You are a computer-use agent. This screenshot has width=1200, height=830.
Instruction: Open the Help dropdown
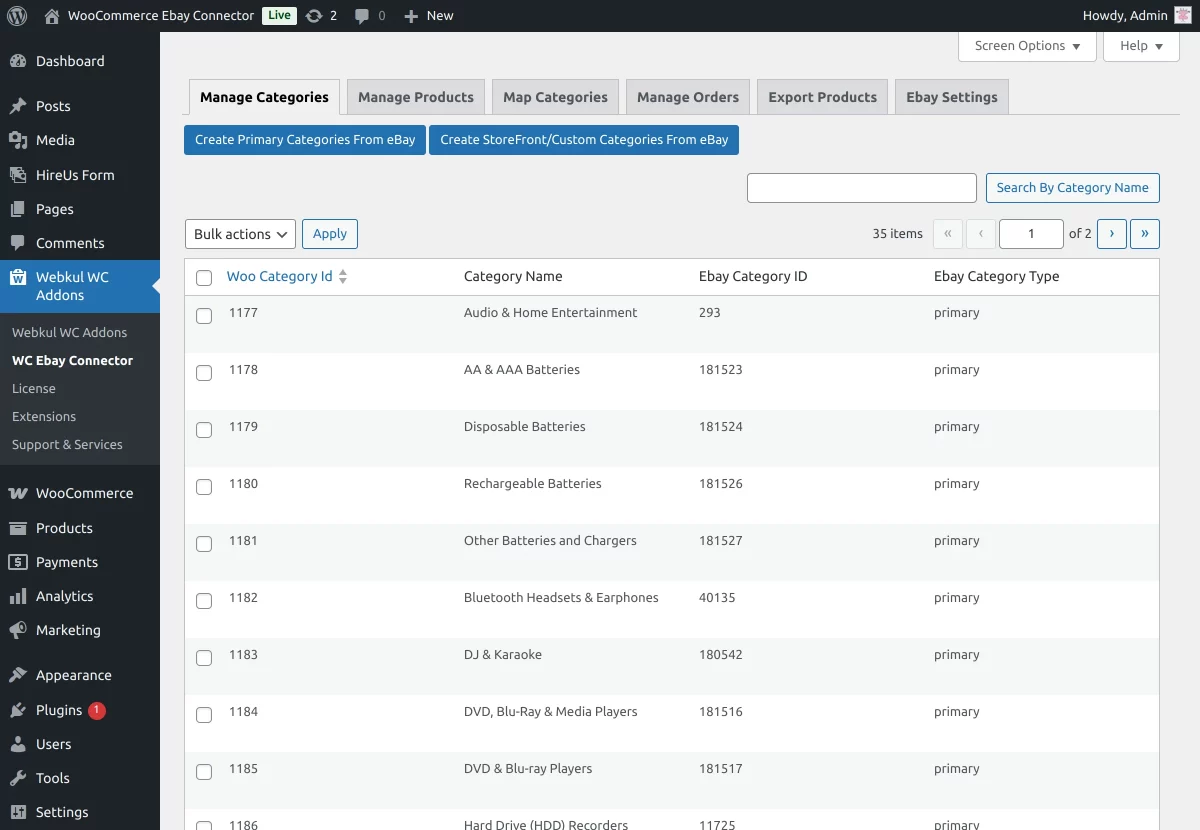click(1140, 45)
